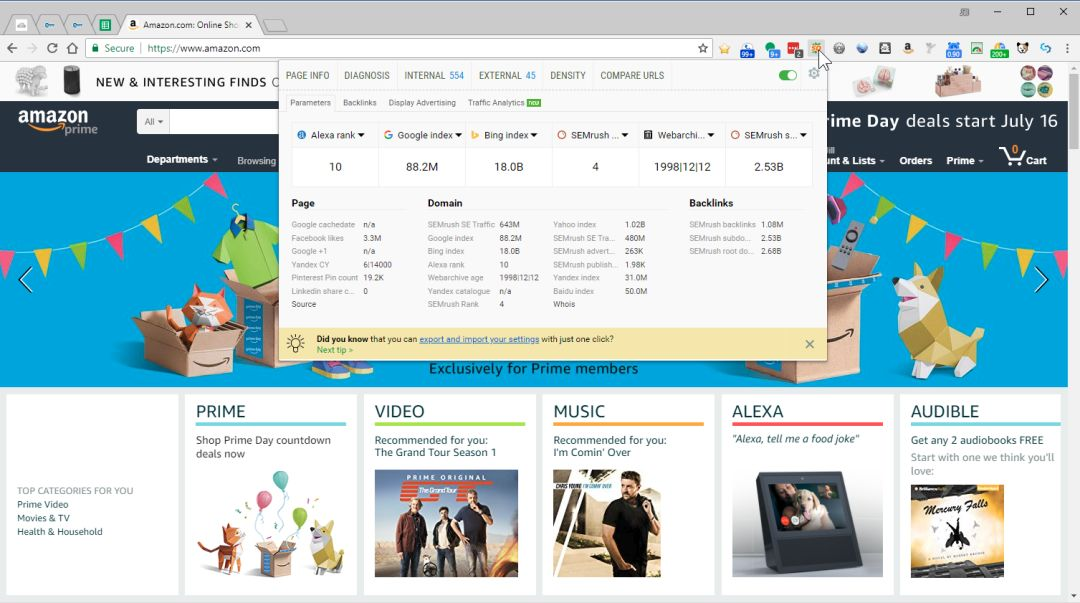1080x603 pixels.
Task: Show next banner slide
Action: click(x=1041, y=279)
